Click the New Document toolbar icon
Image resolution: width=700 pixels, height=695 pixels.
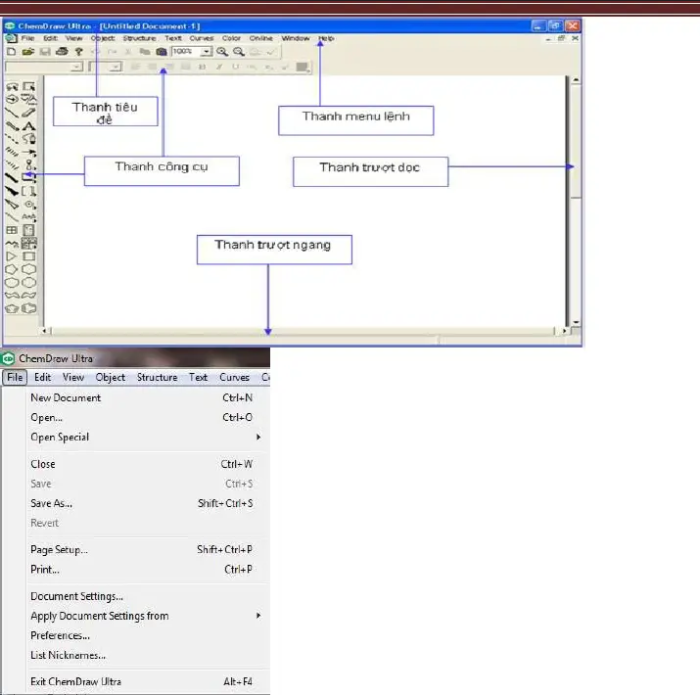coord(12,52)
